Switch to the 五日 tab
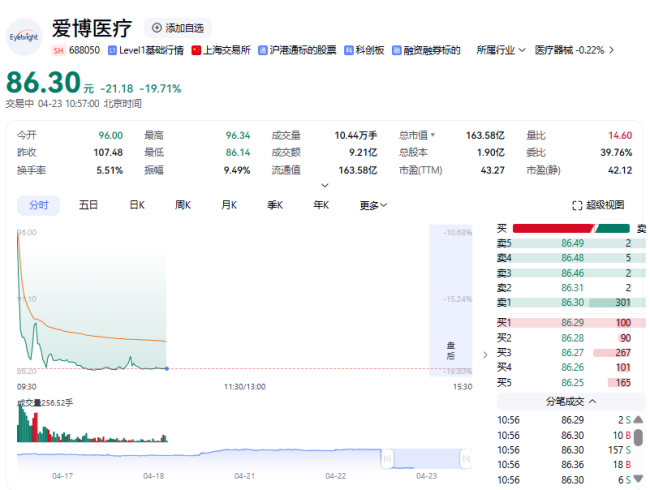The width and height of the screenshot is (650, 490). coord(89,205)
